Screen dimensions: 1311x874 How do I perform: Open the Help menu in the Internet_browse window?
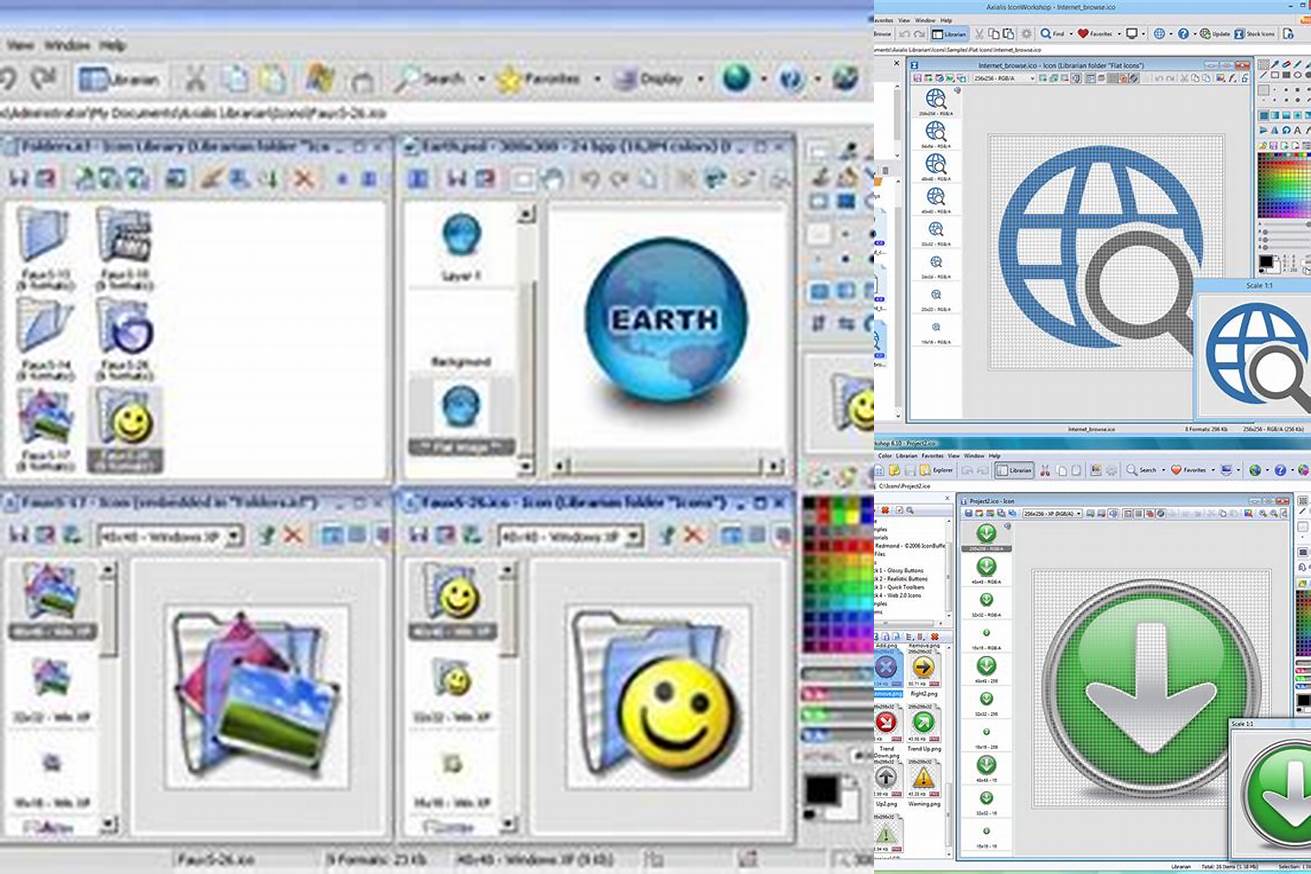coord(946,20)
